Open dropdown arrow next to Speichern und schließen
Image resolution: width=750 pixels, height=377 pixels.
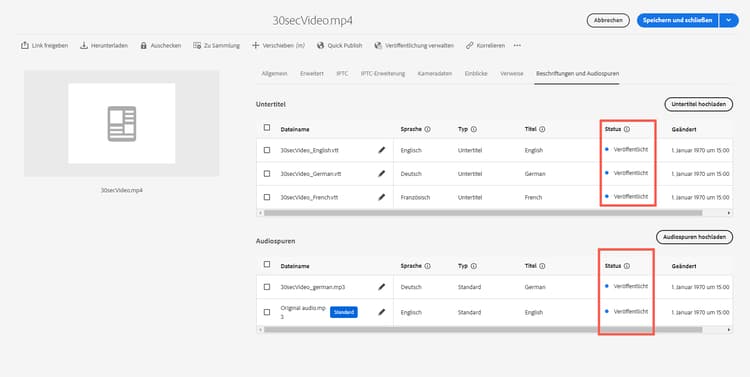pos(728,20)
